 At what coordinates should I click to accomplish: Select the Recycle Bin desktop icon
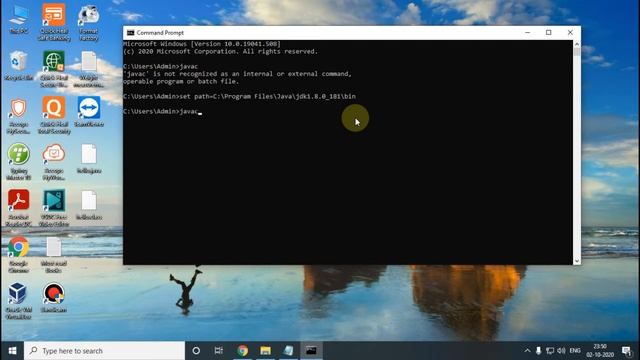click(18, 65)
